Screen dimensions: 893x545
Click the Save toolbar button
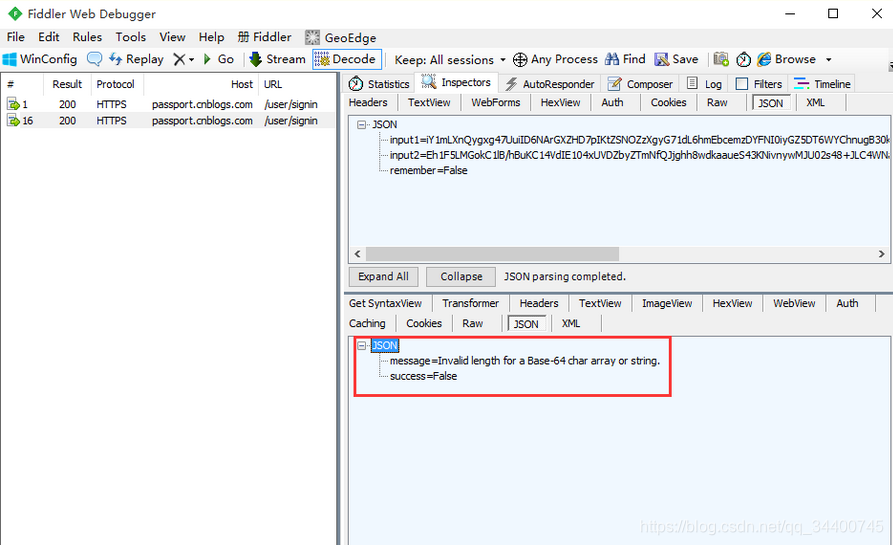tap(676, 59)
